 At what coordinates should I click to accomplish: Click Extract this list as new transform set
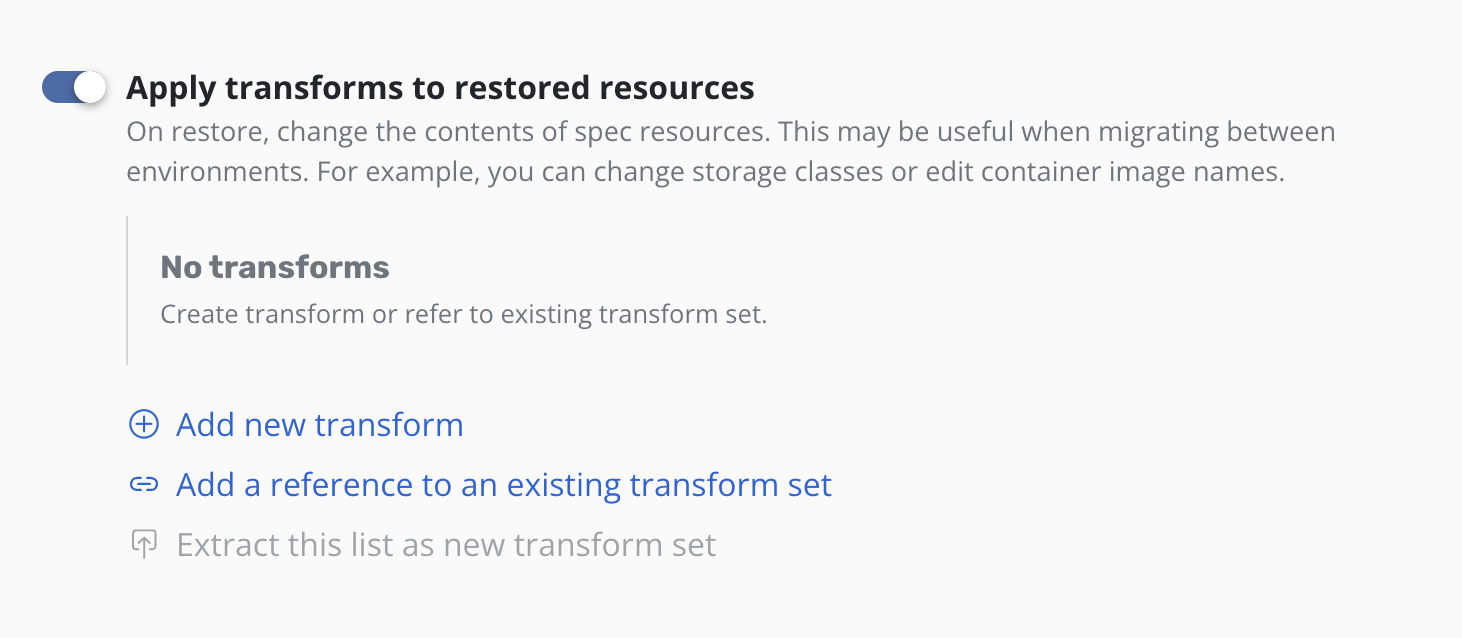(x=445, y=544)
